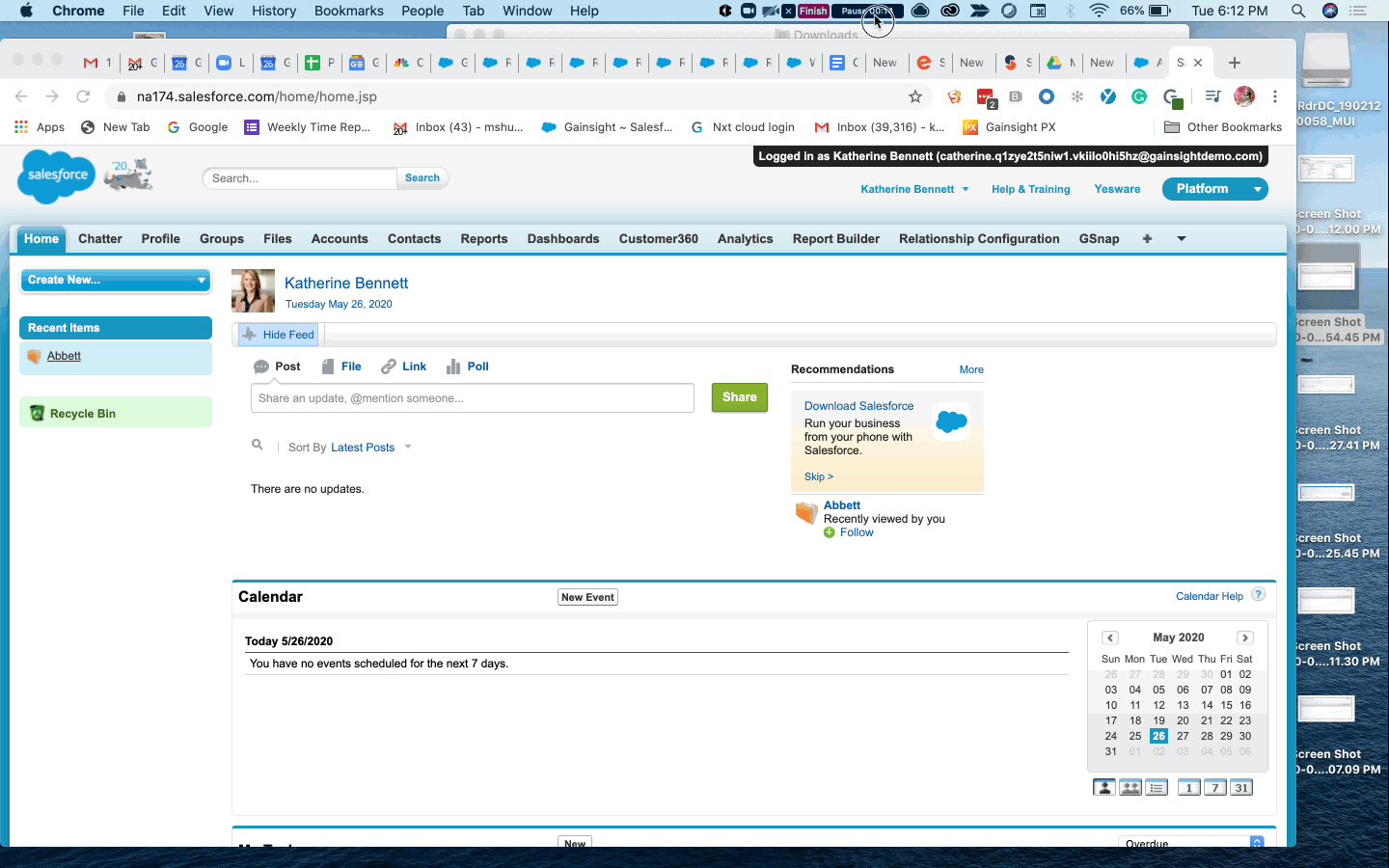Open the month view calendar icon
The image size is (1389, 868).
point(1241,788)
